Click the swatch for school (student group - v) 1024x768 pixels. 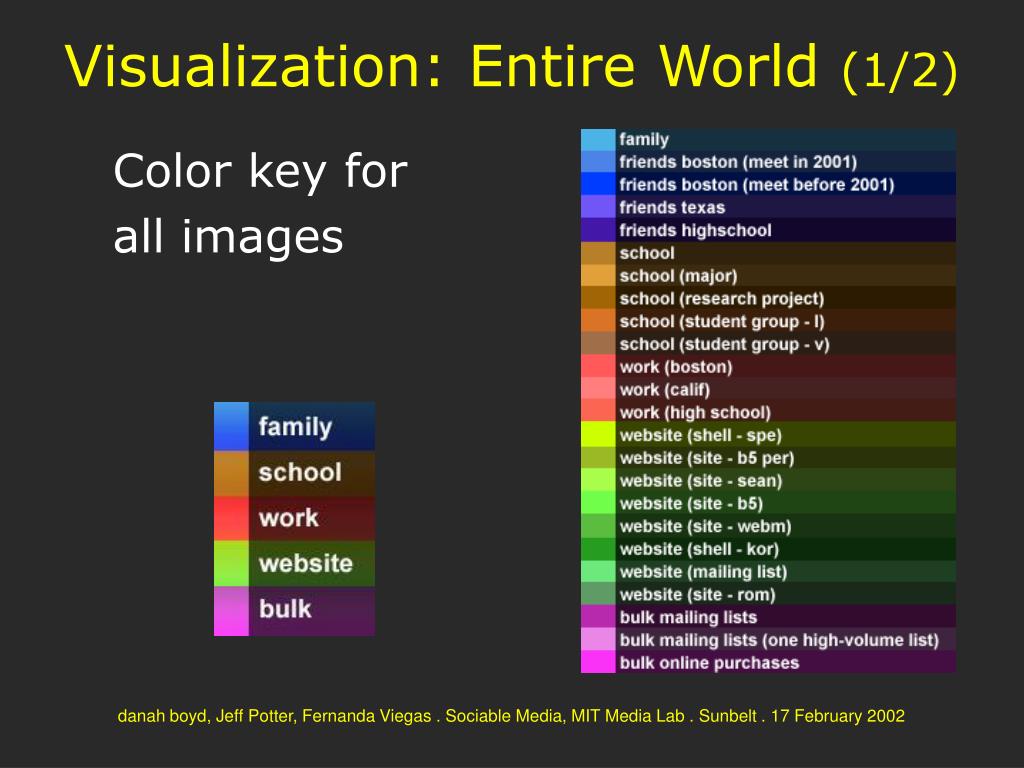pyautogui.click(x=598, y=344)
